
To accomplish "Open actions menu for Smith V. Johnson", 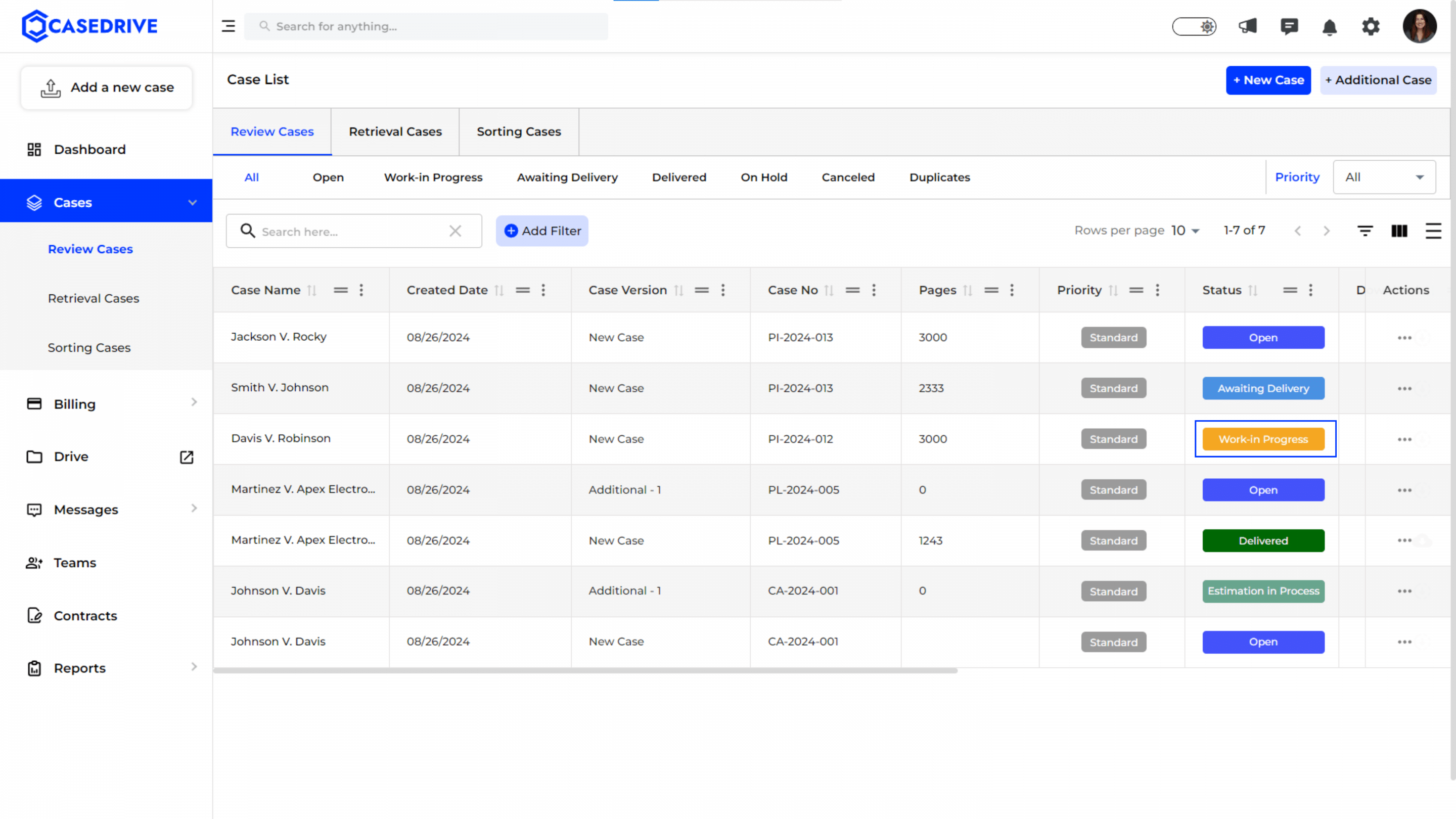I will pos(1404,389).
